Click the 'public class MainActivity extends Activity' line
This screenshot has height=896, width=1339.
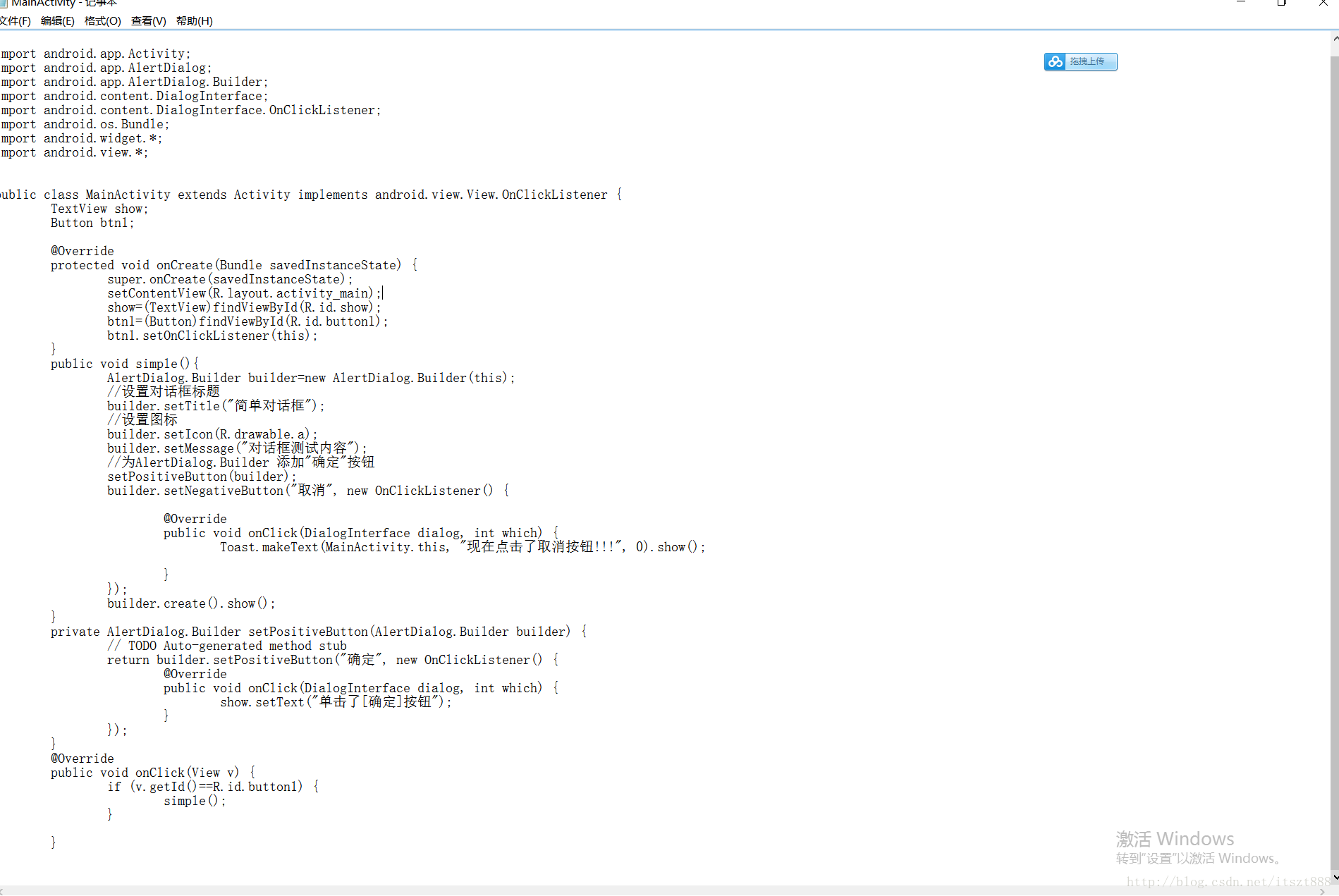[311, 195]
